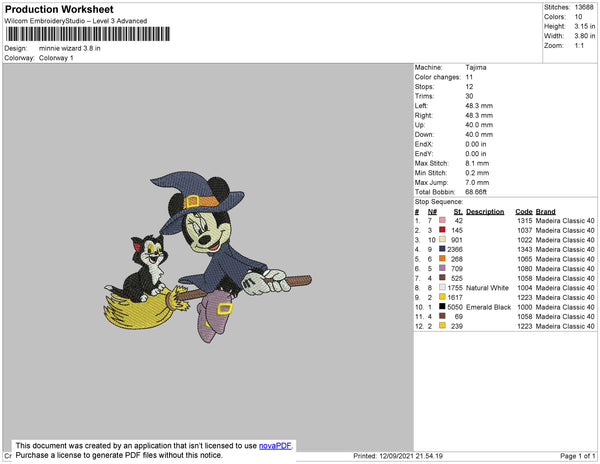This screenshot has width=600, height=464.
Task: Click stitch count '2366' in row 4
Action: pos(455,249)
